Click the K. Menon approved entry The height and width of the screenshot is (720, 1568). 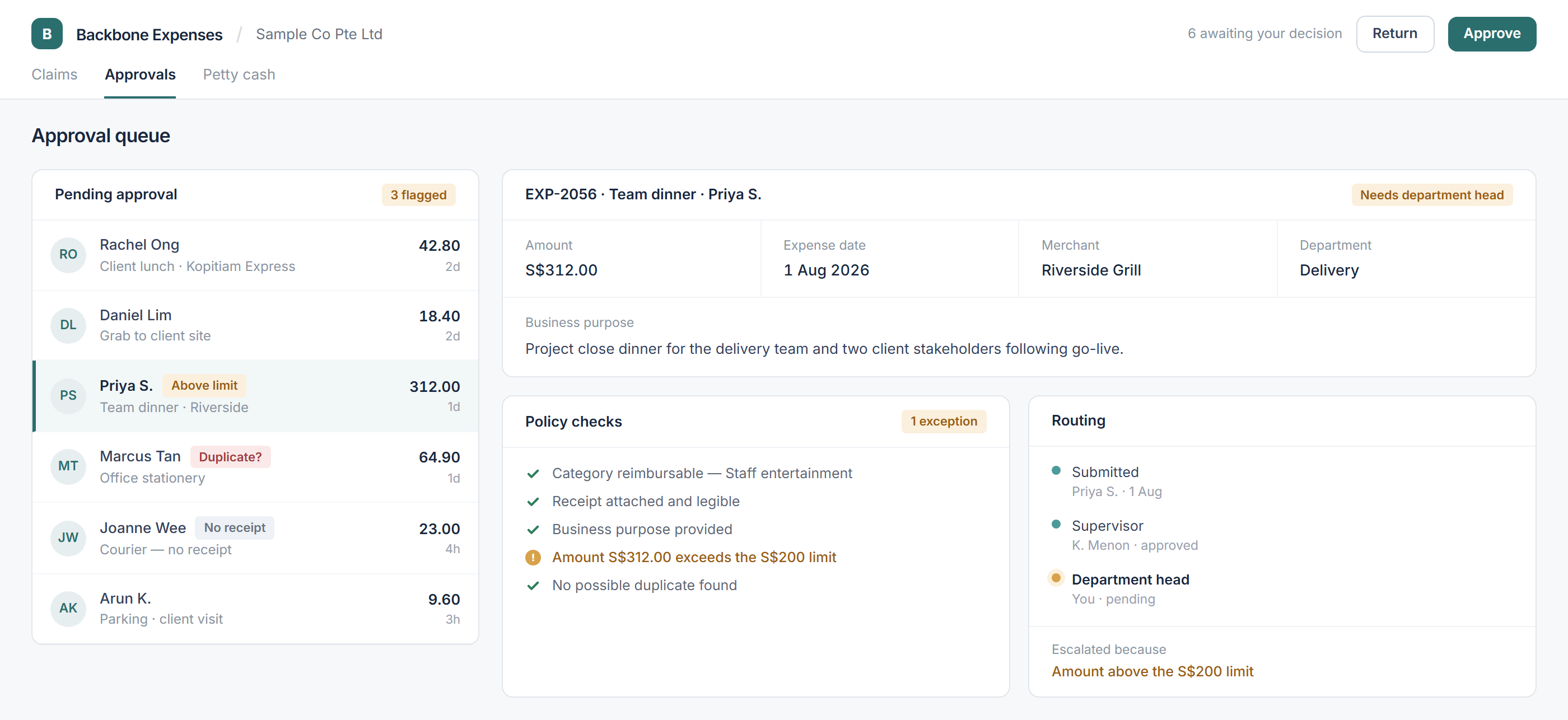1135,545
